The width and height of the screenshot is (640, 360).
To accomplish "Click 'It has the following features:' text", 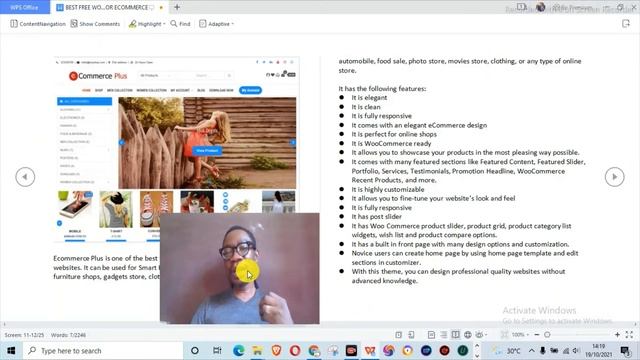I will click(382, 89).
